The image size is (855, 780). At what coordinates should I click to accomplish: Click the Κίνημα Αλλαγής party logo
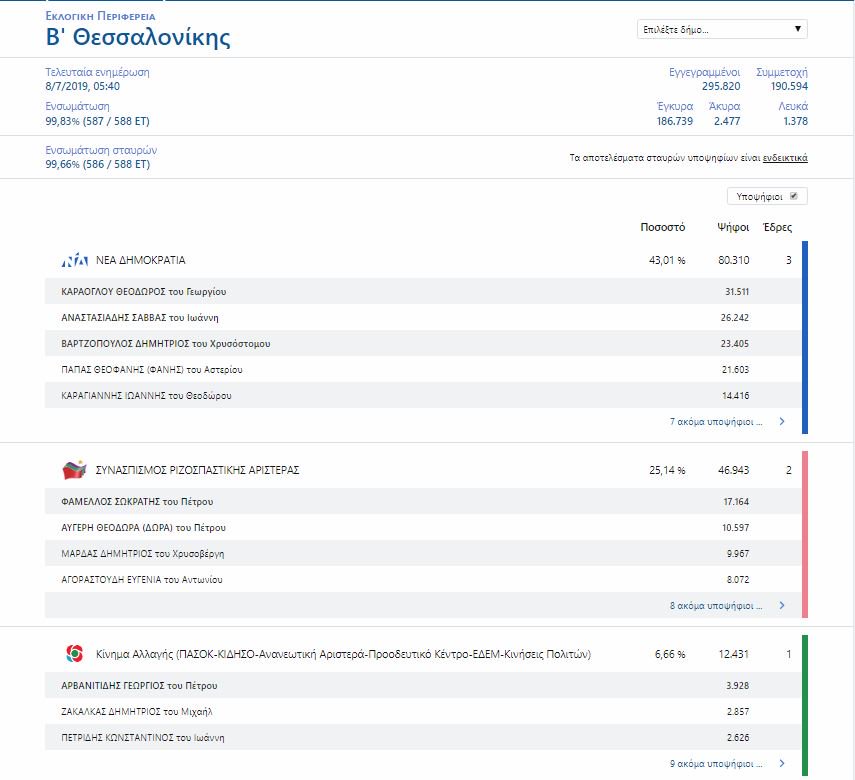click(75, 653)
